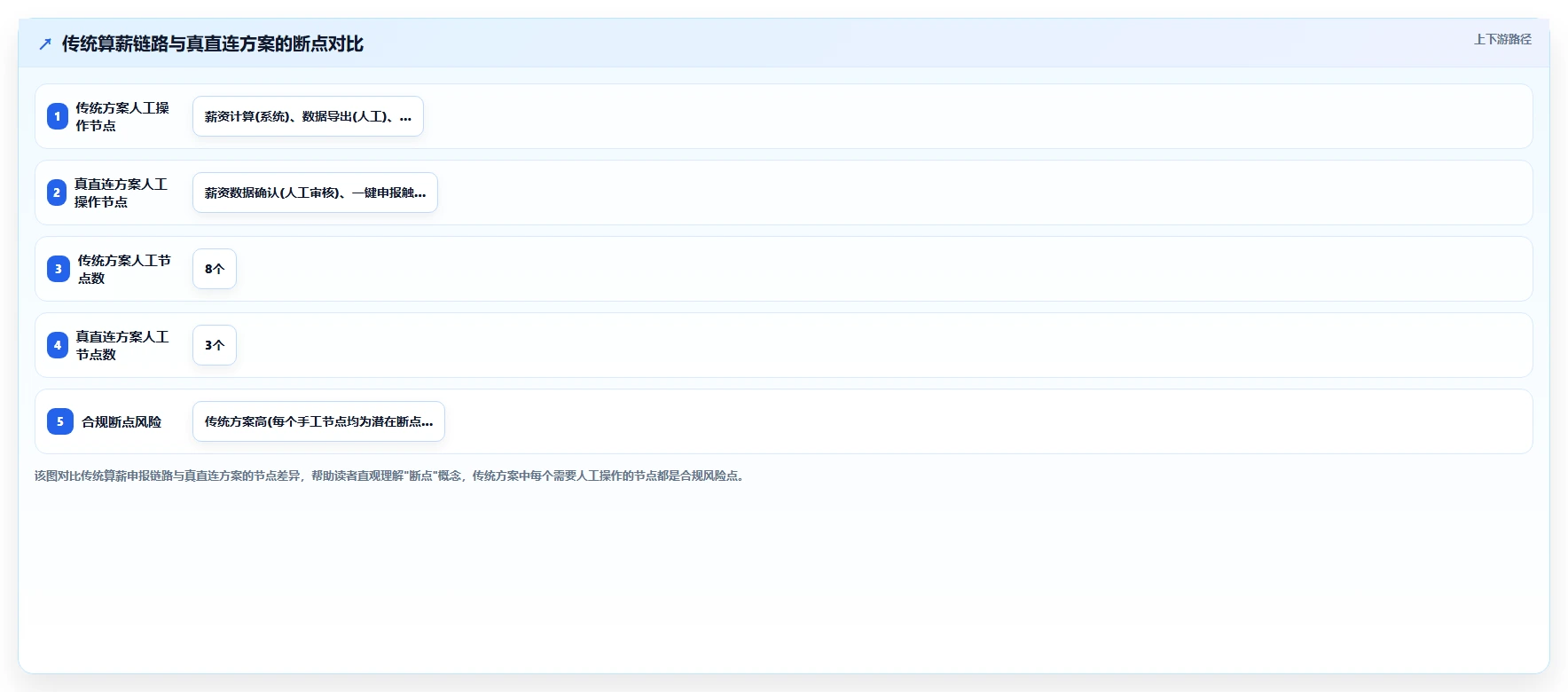Click step badge number 1
This screenshot has width=1568, height=692.
click(58, 116)
